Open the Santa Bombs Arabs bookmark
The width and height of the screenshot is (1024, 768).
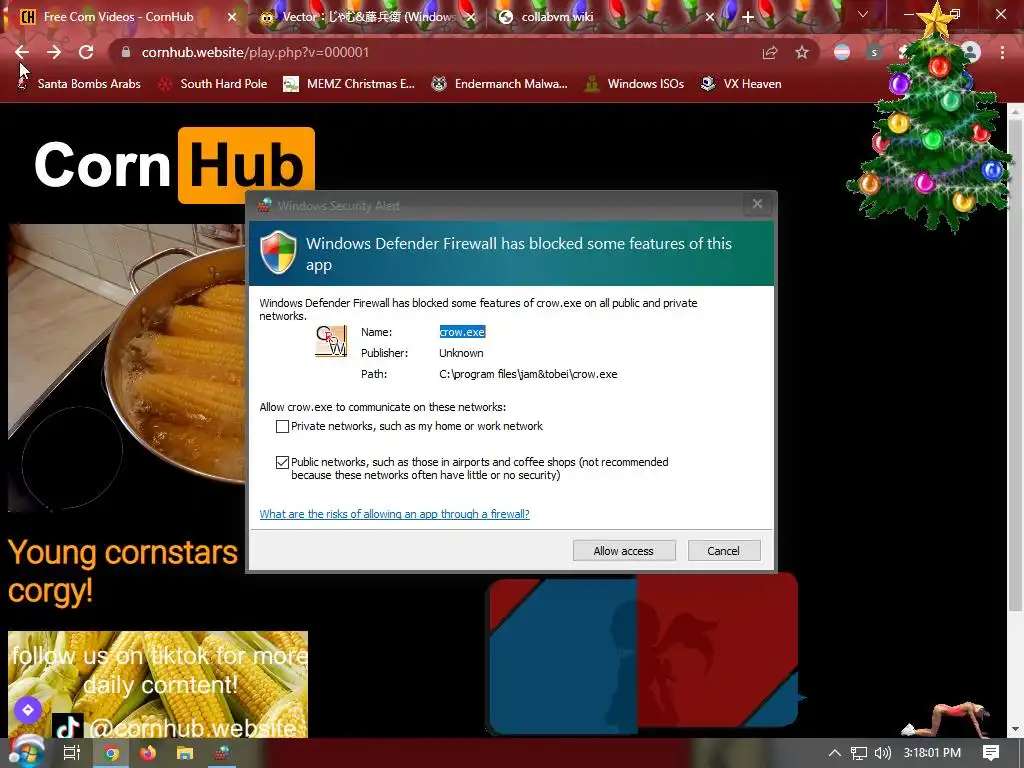pos(78,84)
